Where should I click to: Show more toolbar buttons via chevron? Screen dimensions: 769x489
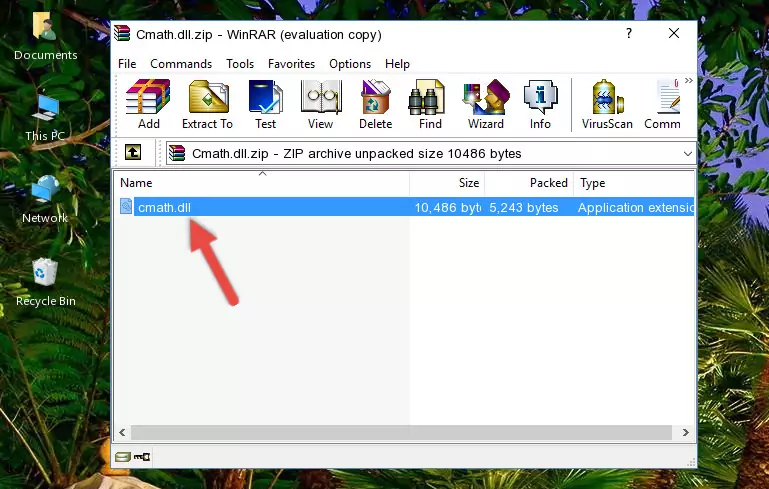pyautogui.click(x=689, y=80)
